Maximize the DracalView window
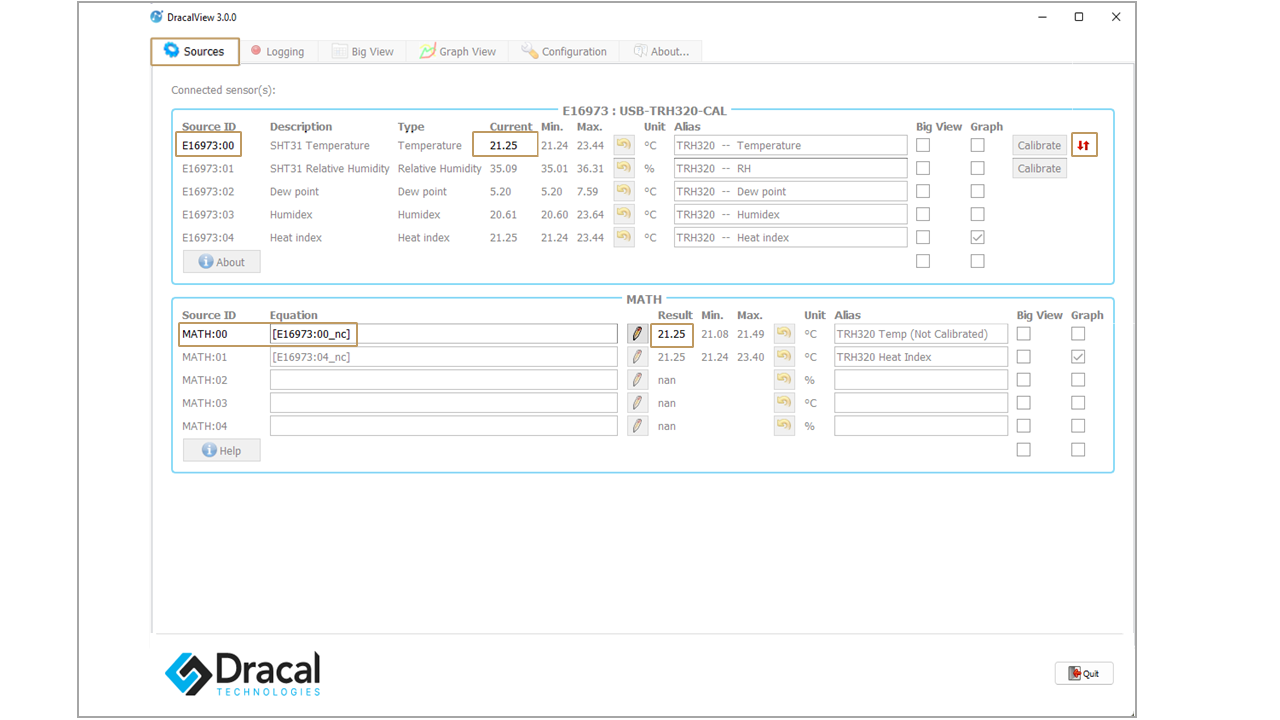Screen dimensions: 1280x720 pyautogui.click(x=1079, y=17)
